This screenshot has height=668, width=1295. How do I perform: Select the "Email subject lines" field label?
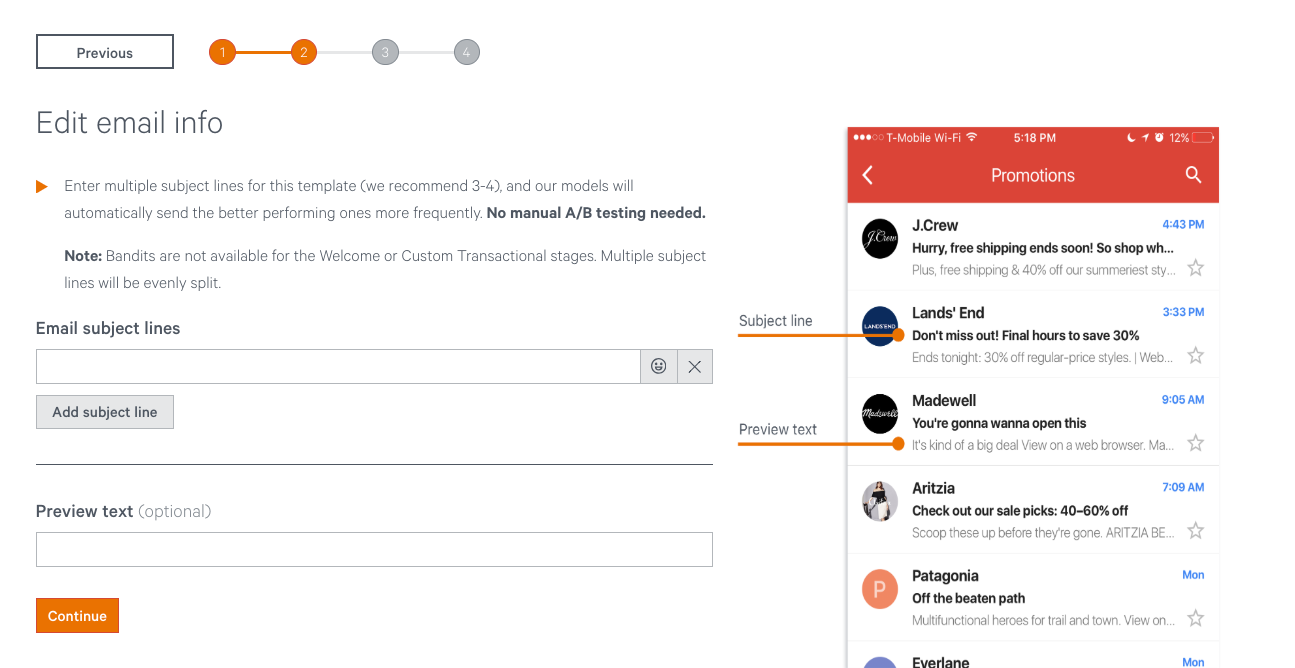(108, 329)
